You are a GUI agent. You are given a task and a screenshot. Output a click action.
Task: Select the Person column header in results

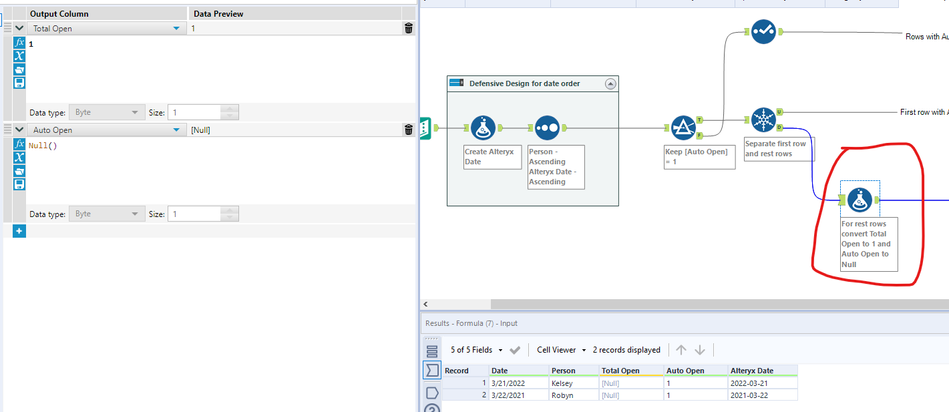pyautogui.click(x=574, y=370)
